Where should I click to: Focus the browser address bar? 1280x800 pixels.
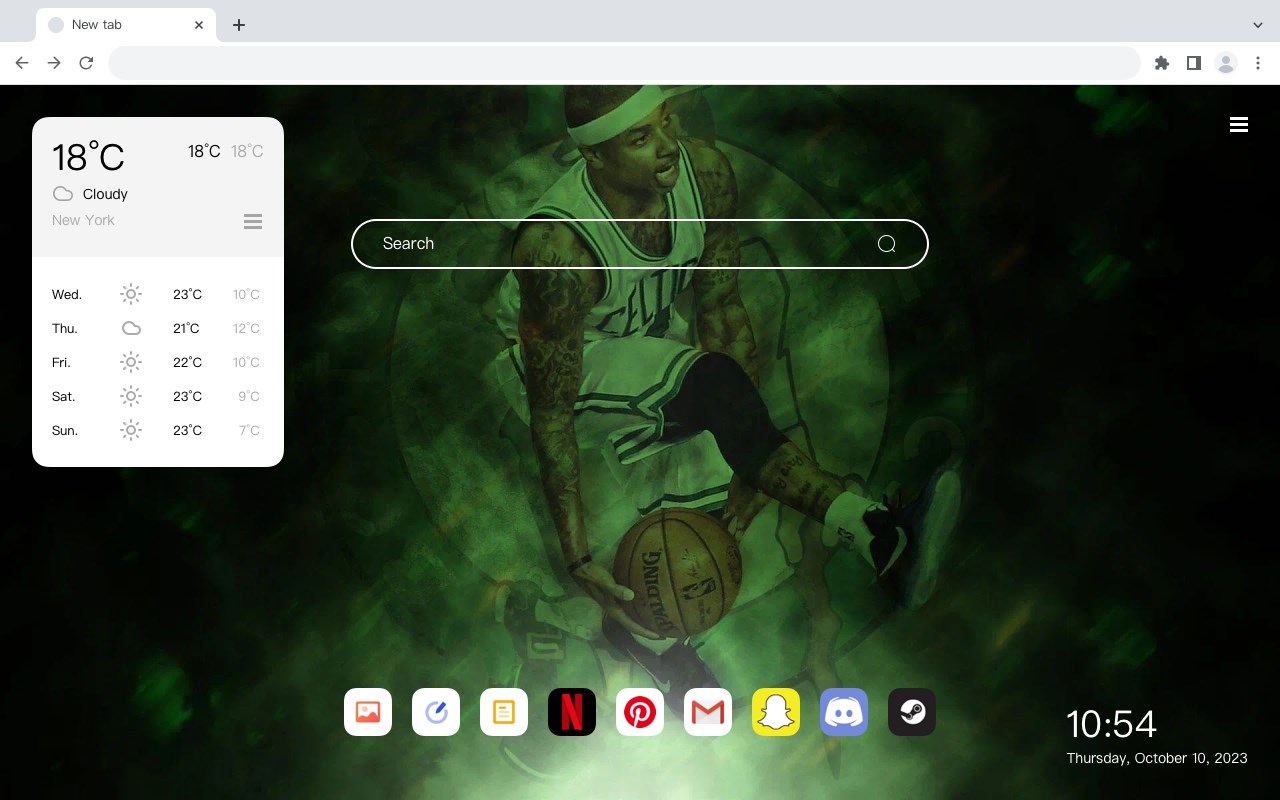pos(624,63)
